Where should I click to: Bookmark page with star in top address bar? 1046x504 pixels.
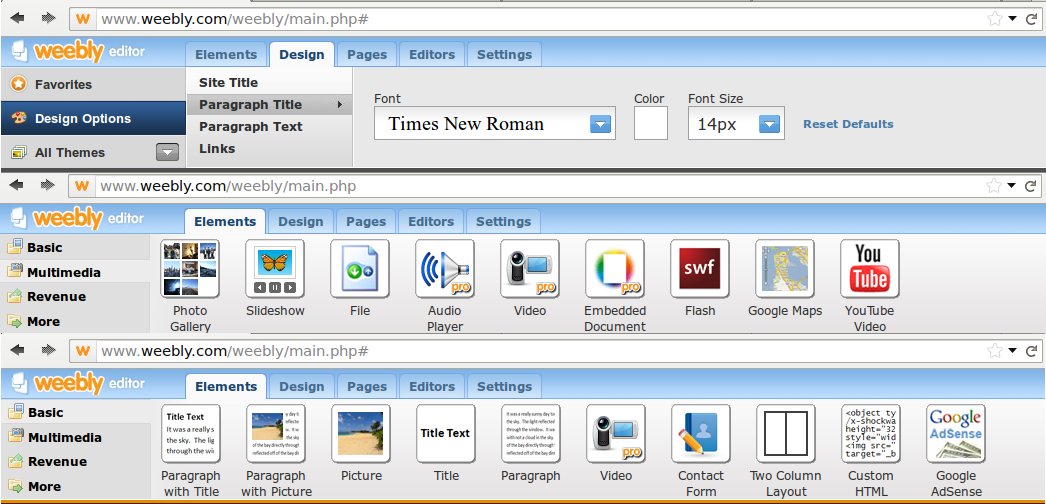[995, 19]
